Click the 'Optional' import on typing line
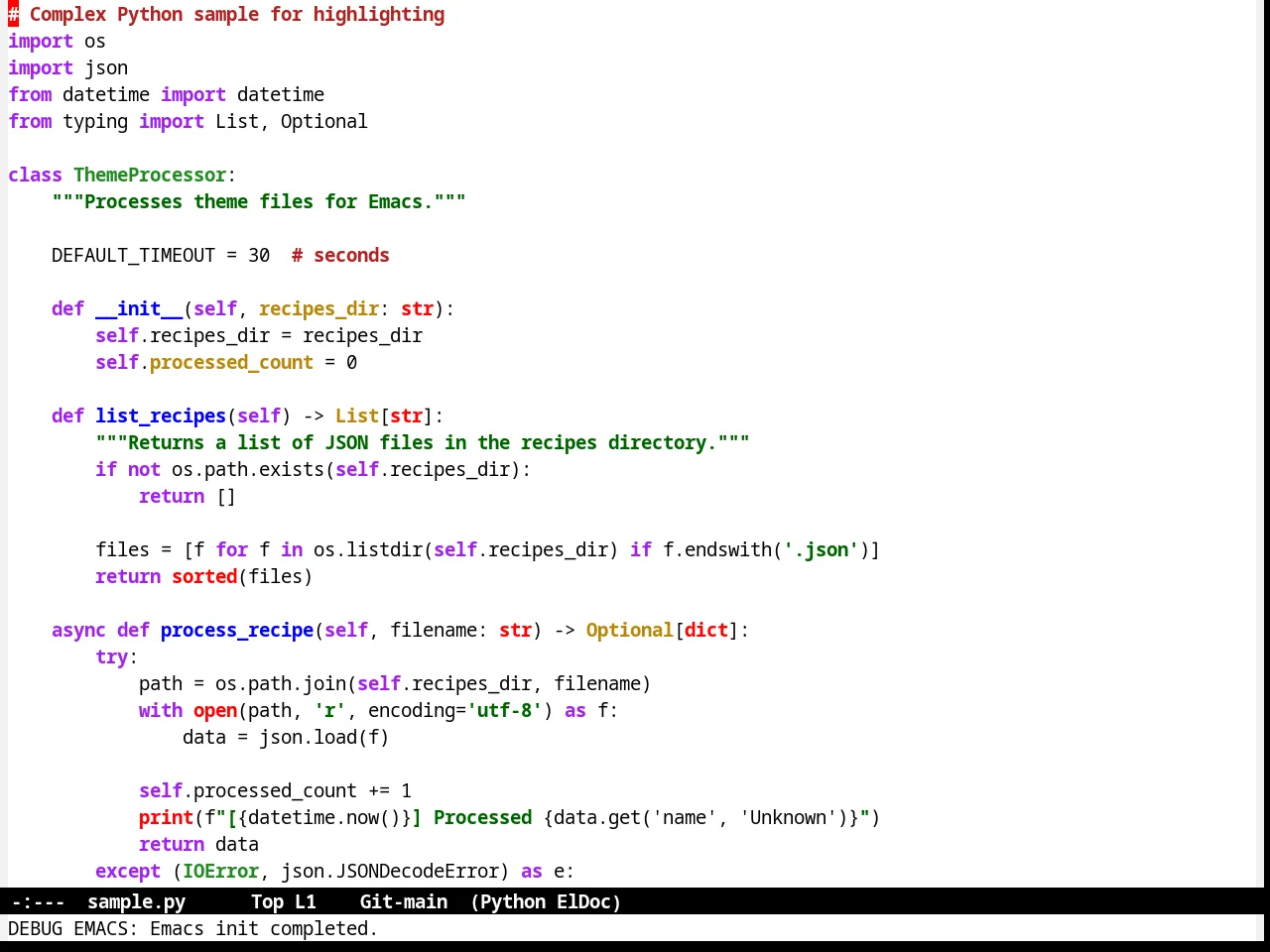 tap(323, 121)
